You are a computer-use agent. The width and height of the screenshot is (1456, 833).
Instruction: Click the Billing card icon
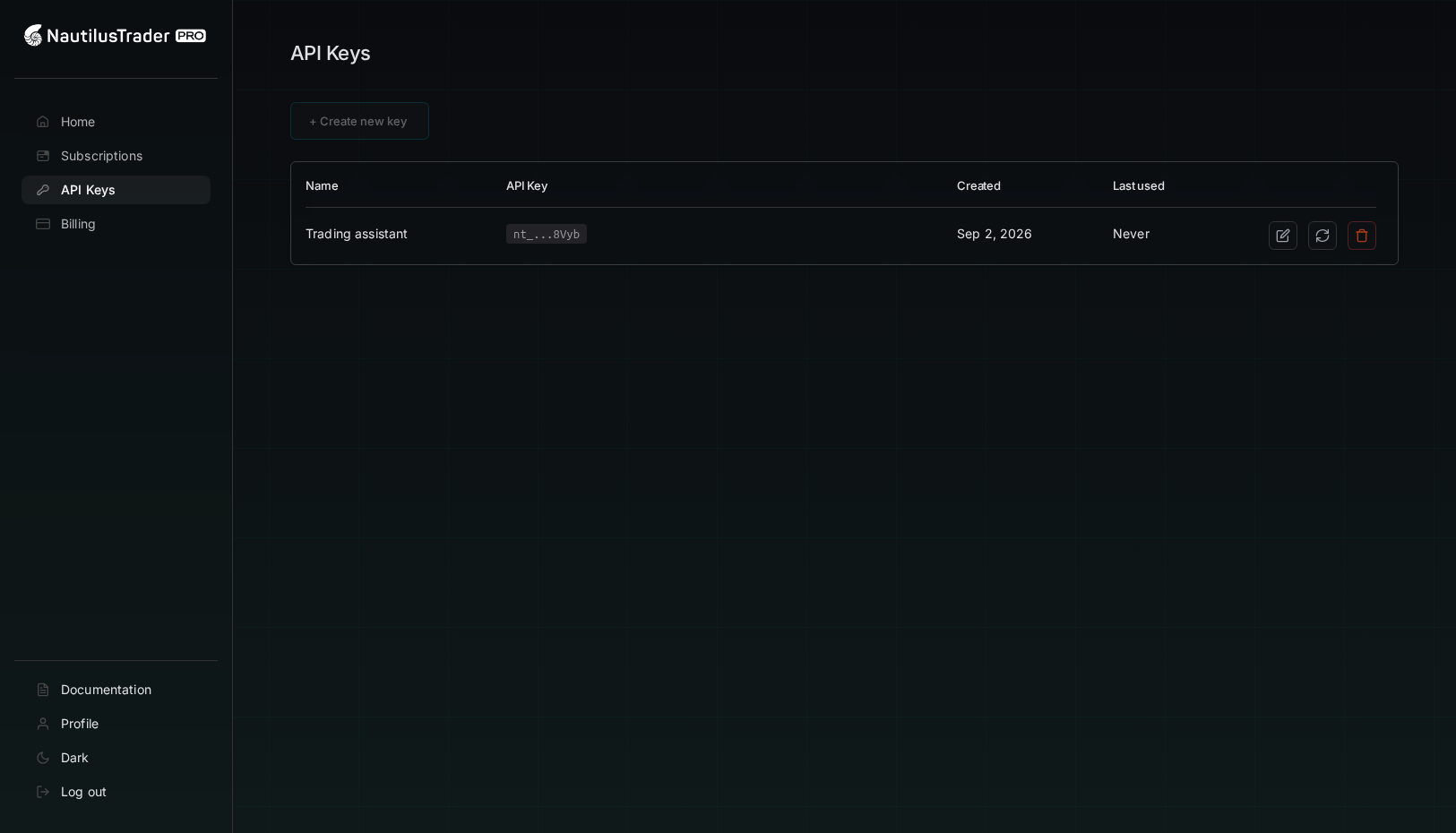coord(43,224)
